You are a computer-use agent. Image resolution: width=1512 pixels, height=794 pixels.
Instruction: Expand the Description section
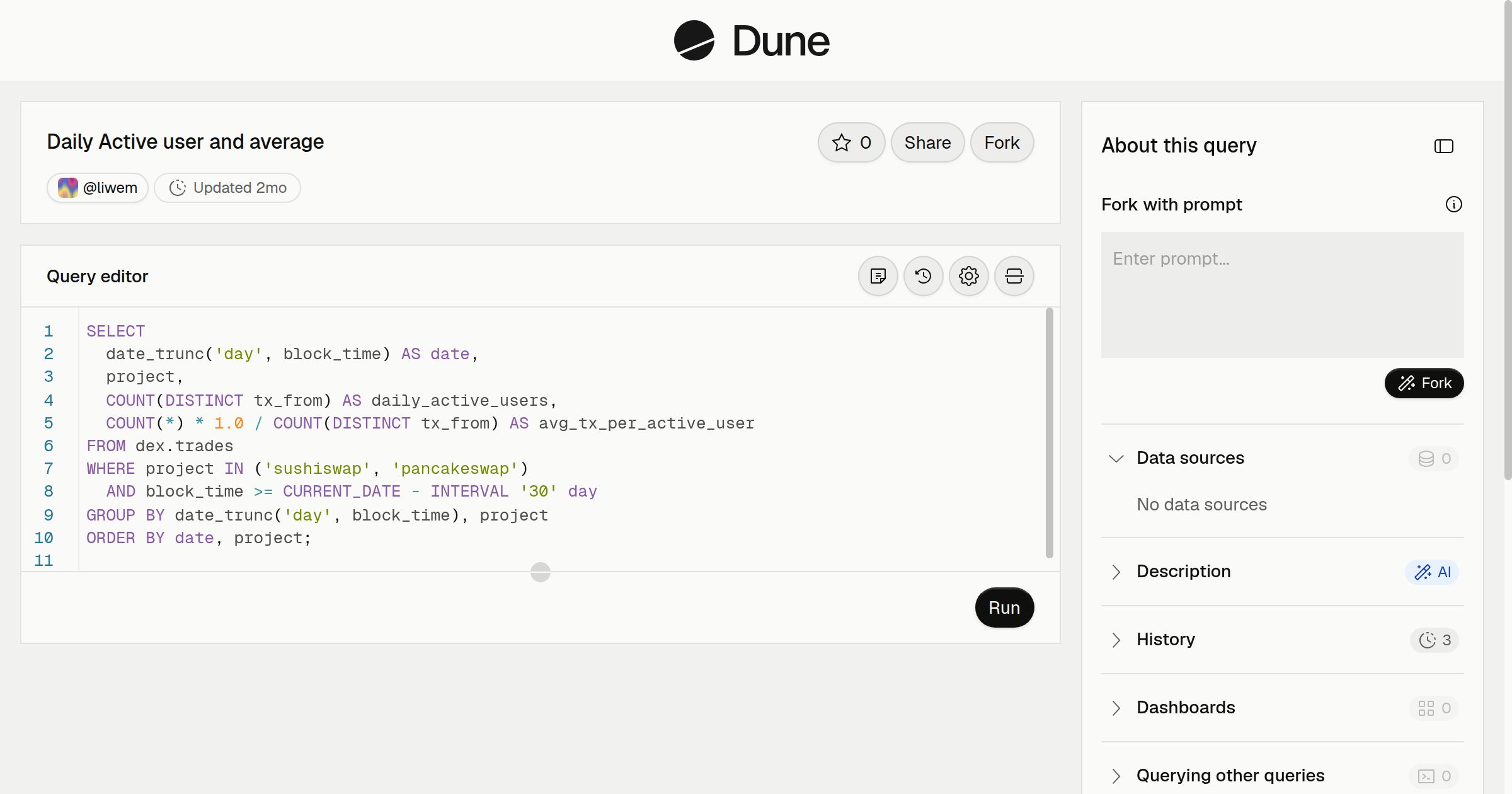click(1116, 572)
